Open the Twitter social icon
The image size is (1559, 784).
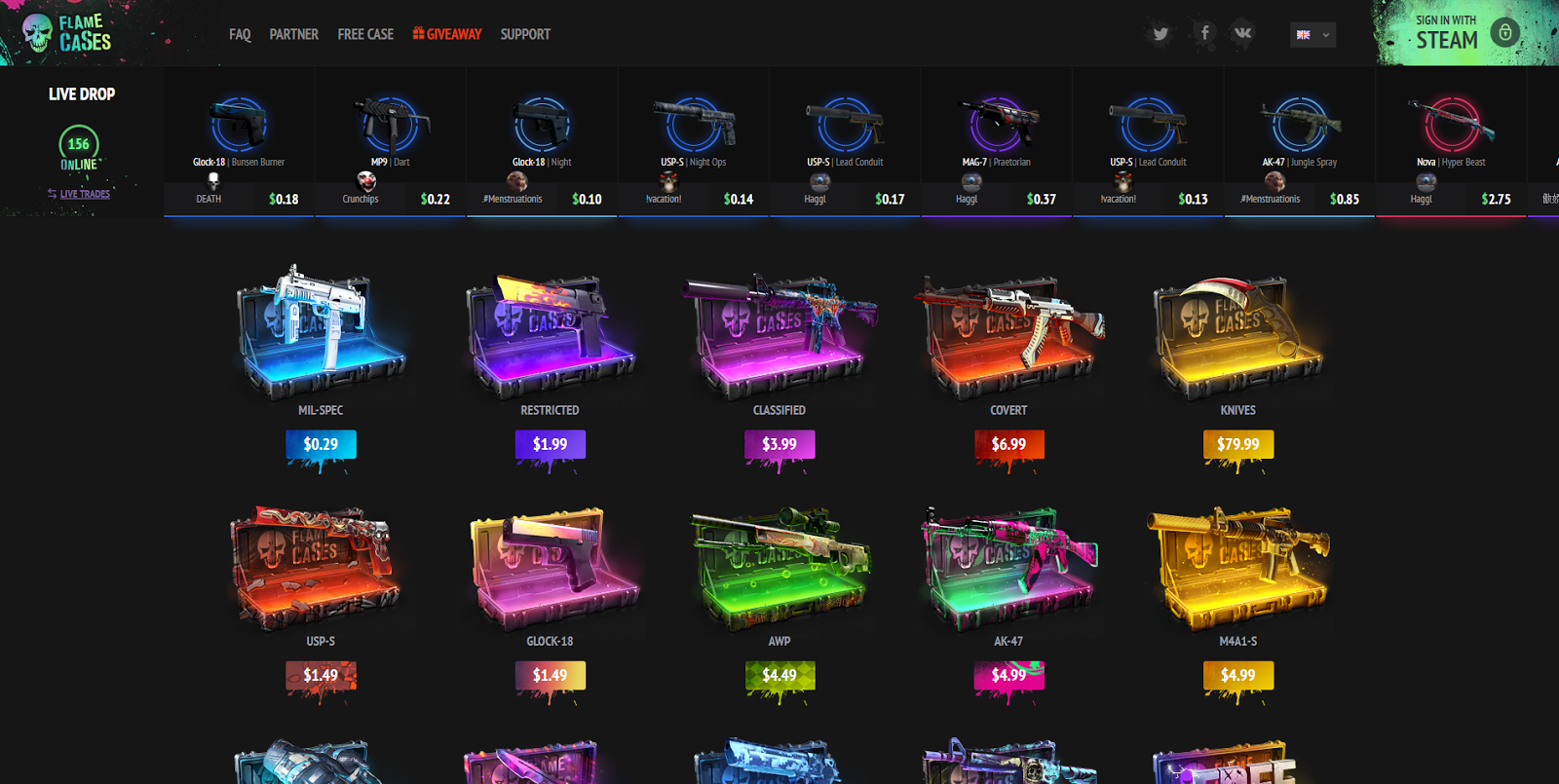(x=1160, y=34)
